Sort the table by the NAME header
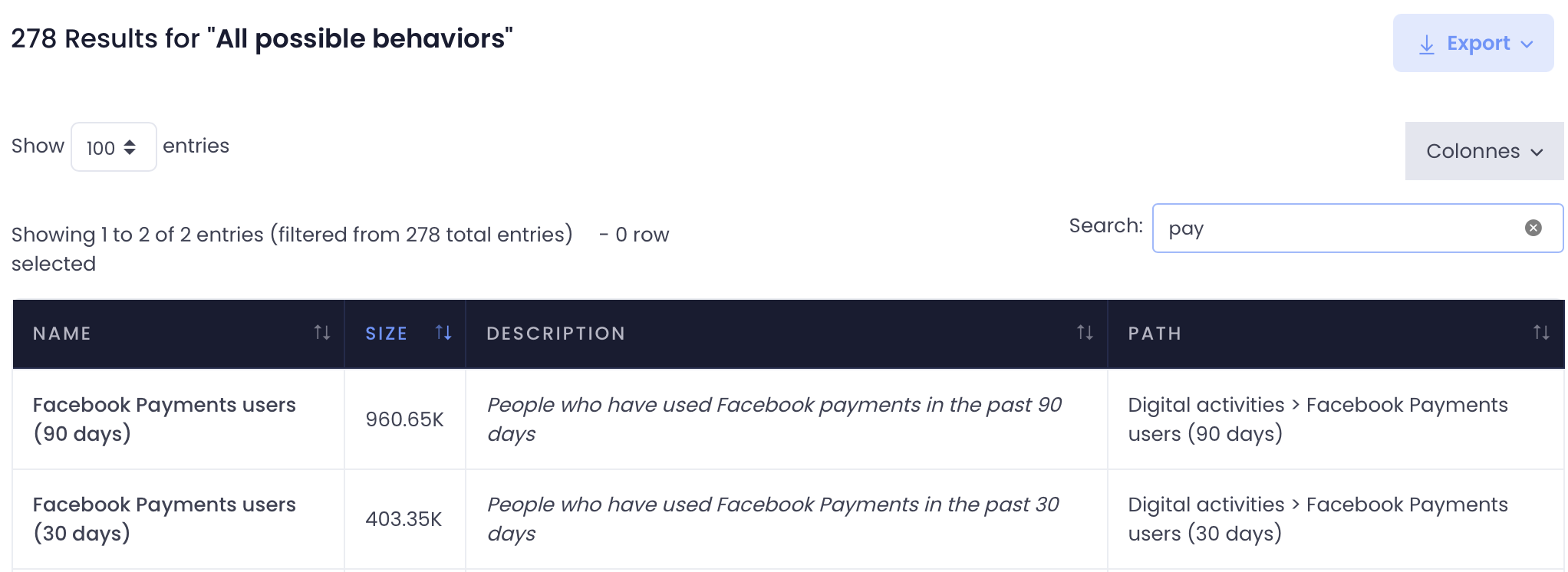 pos(62,334)
